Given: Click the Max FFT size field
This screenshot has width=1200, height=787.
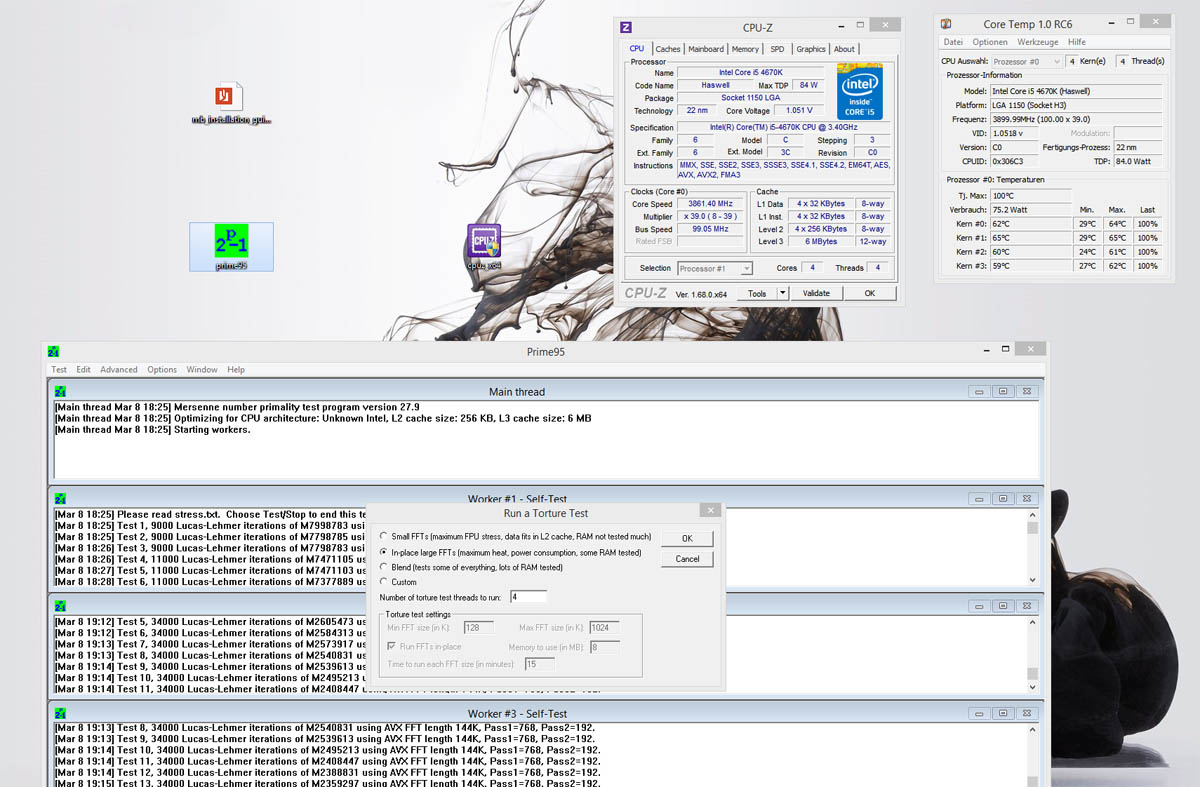Looking at the screenshot, I should [x=603, y=627].
